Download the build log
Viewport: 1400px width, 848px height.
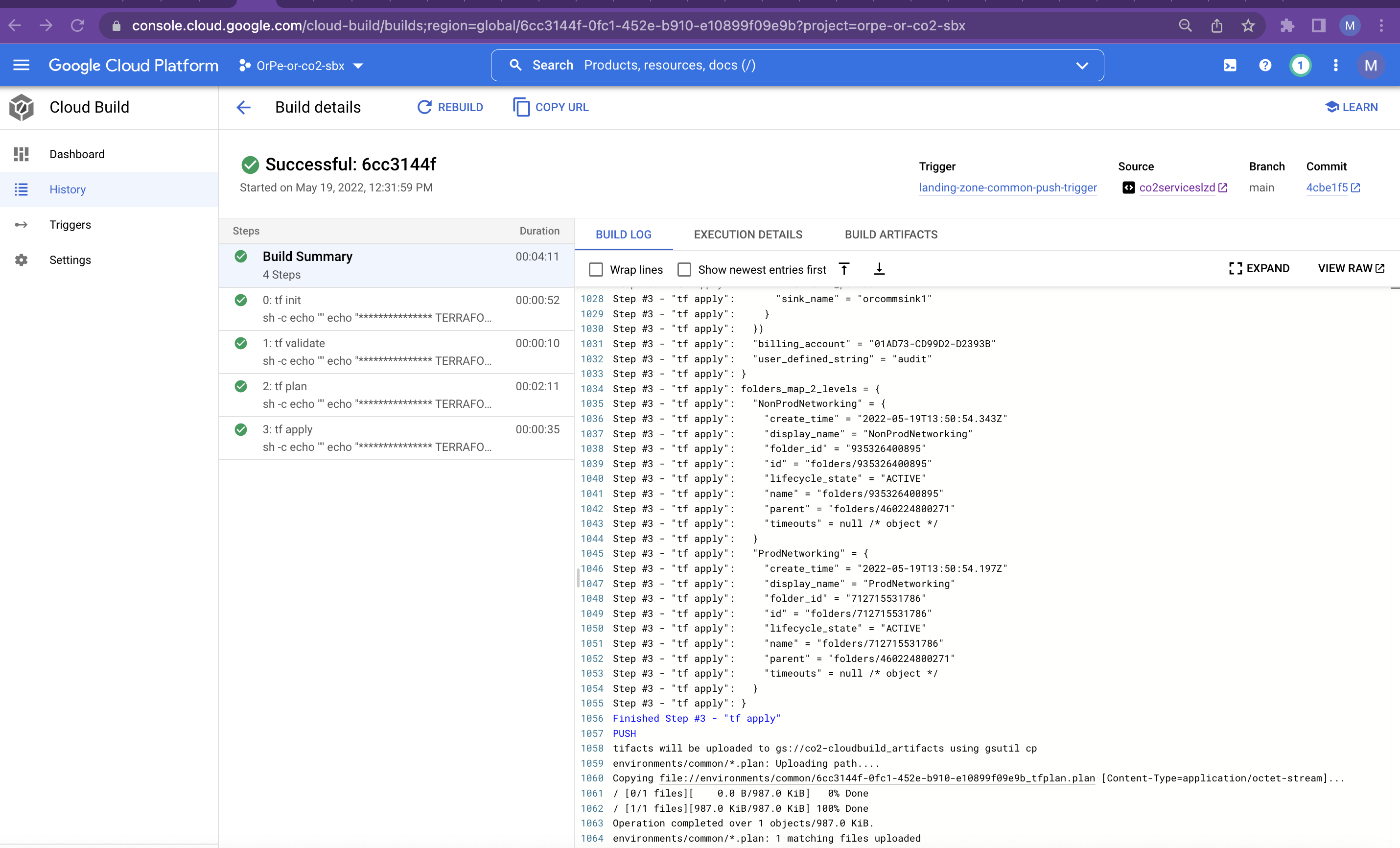tap(878, 268)
